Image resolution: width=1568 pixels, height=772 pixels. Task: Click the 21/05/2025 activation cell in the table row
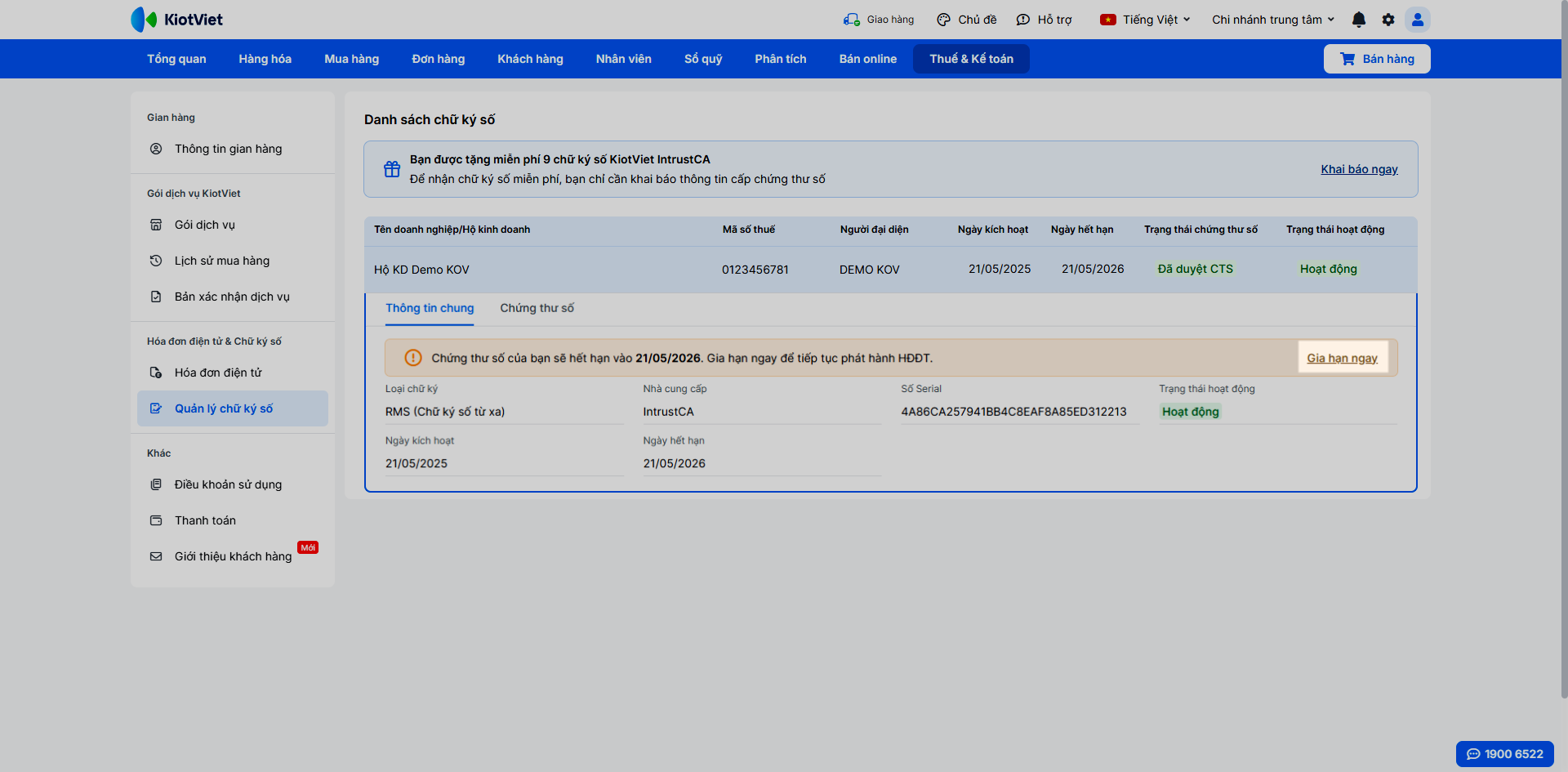1000,269
